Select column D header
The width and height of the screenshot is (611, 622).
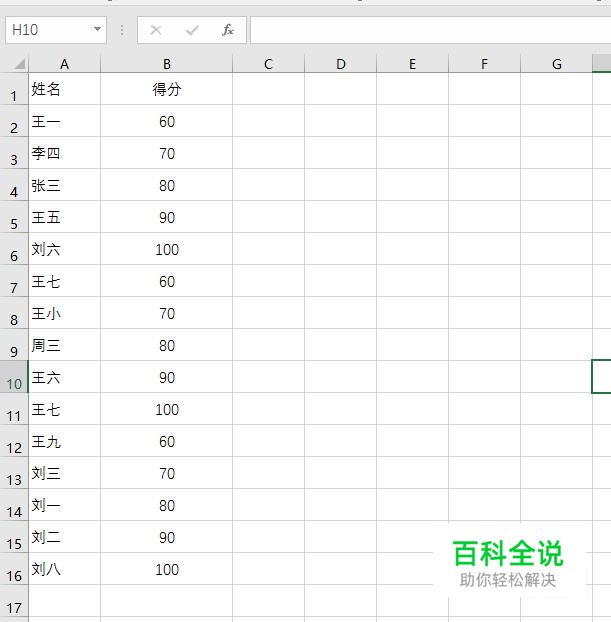pyautogui.click(x=341, y=64)
